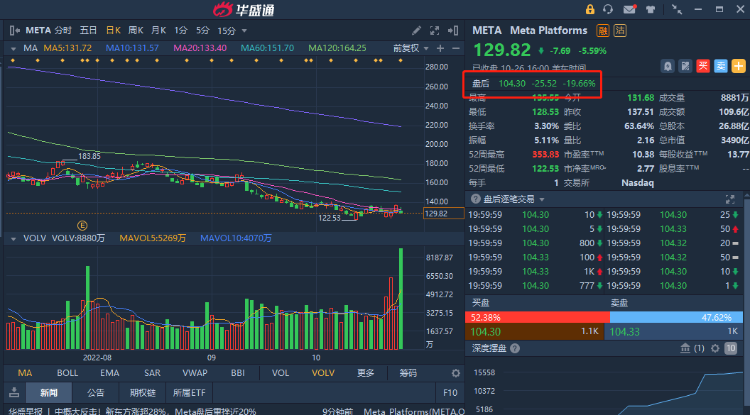Open the 期权链 option chain tab
The width and height of the screenshot is (750, 415).
pyautogui.click(x=143, y=393)
